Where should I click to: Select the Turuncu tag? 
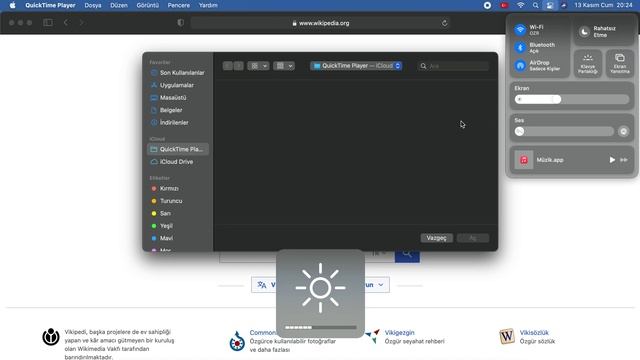(x=178, y=201)
